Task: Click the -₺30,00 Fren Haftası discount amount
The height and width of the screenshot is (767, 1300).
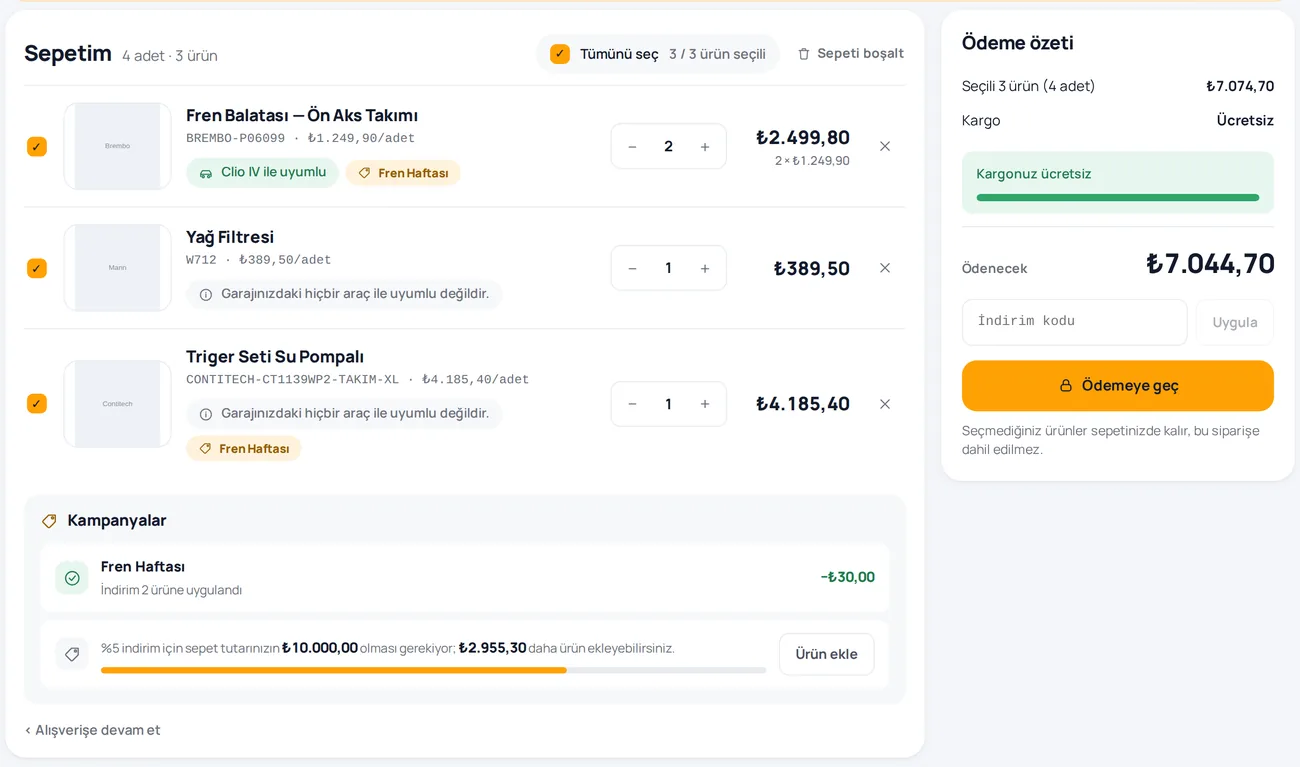Action: click(848, 577)
